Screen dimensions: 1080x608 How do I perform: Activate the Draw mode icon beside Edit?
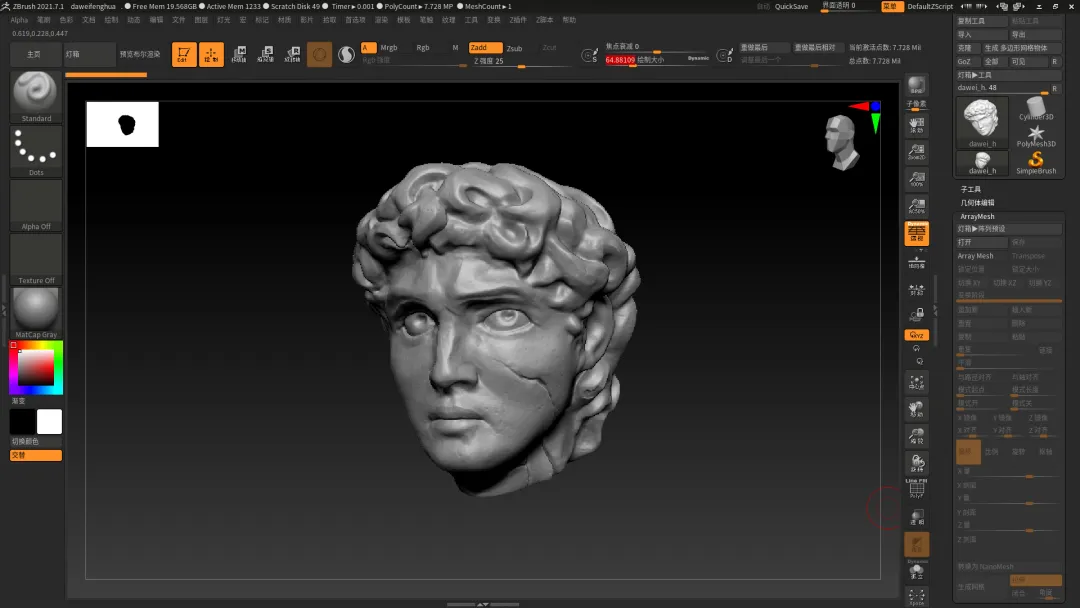[211, 55]
